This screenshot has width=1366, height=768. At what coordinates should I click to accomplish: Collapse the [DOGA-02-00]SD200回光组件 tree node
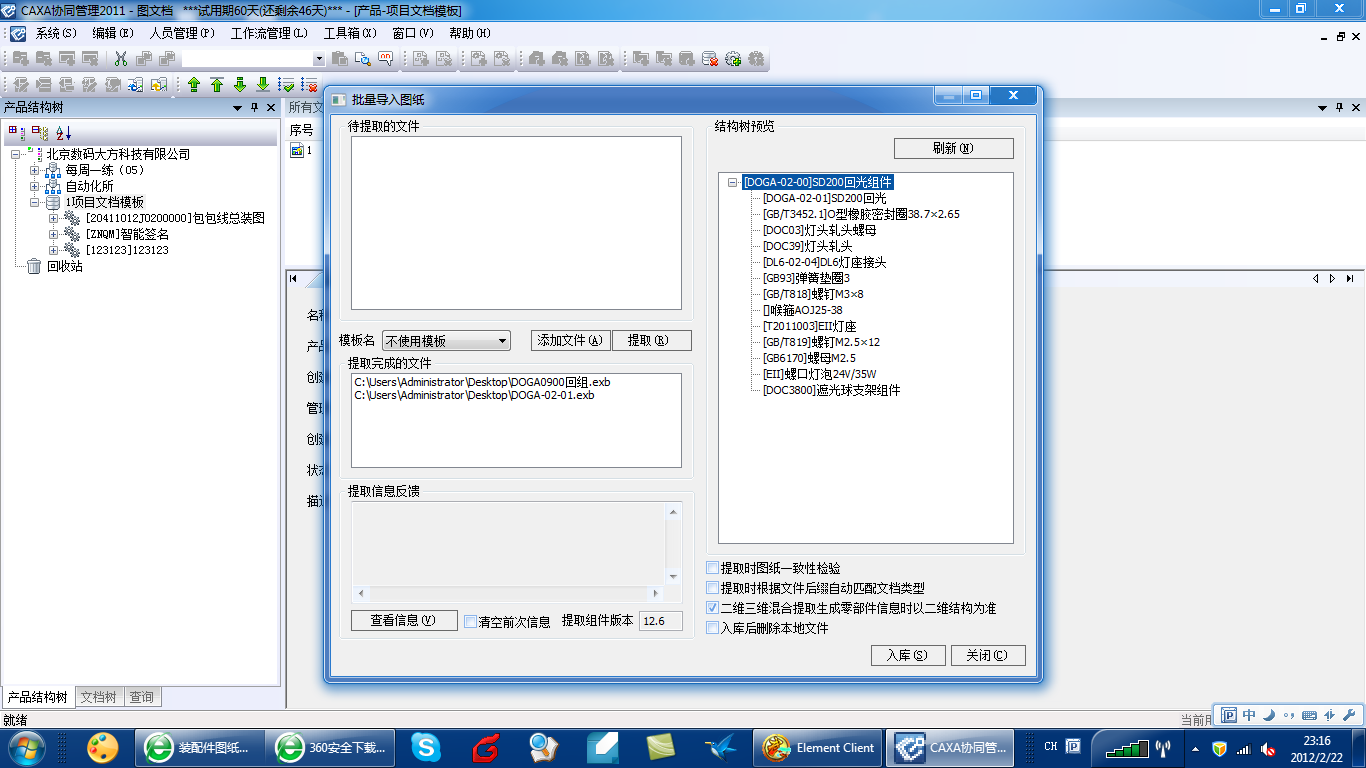(x=732, y=182)
